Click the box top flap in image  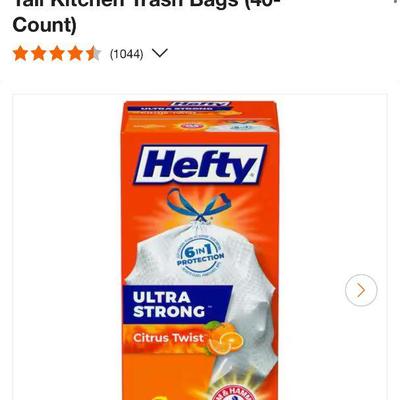coord(200,117)
